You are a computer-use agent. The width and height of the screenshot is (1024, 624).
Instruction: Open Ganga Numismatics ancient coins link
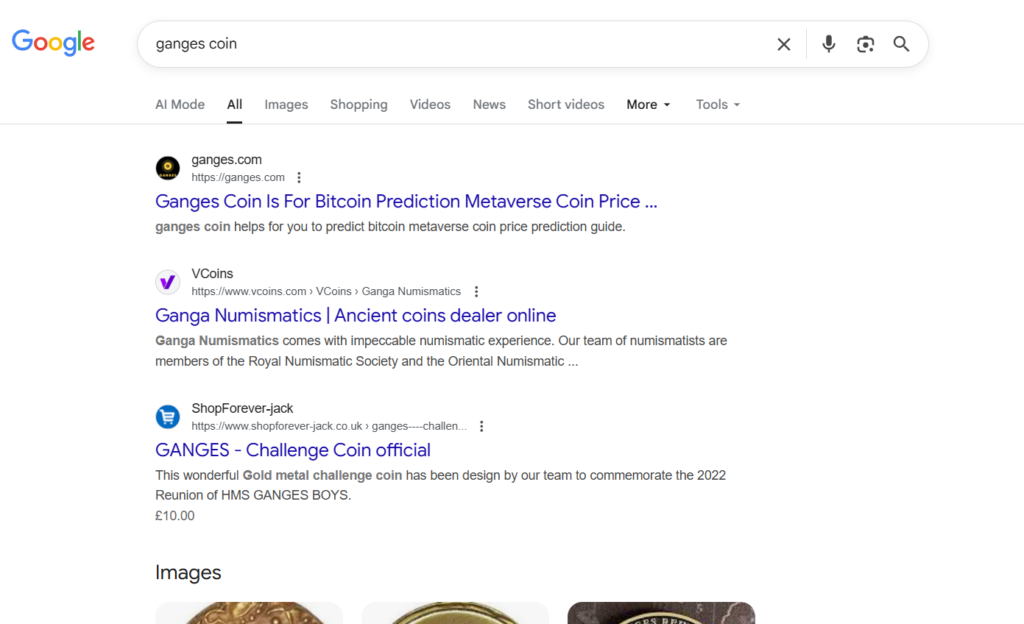[x=355, y=316]
